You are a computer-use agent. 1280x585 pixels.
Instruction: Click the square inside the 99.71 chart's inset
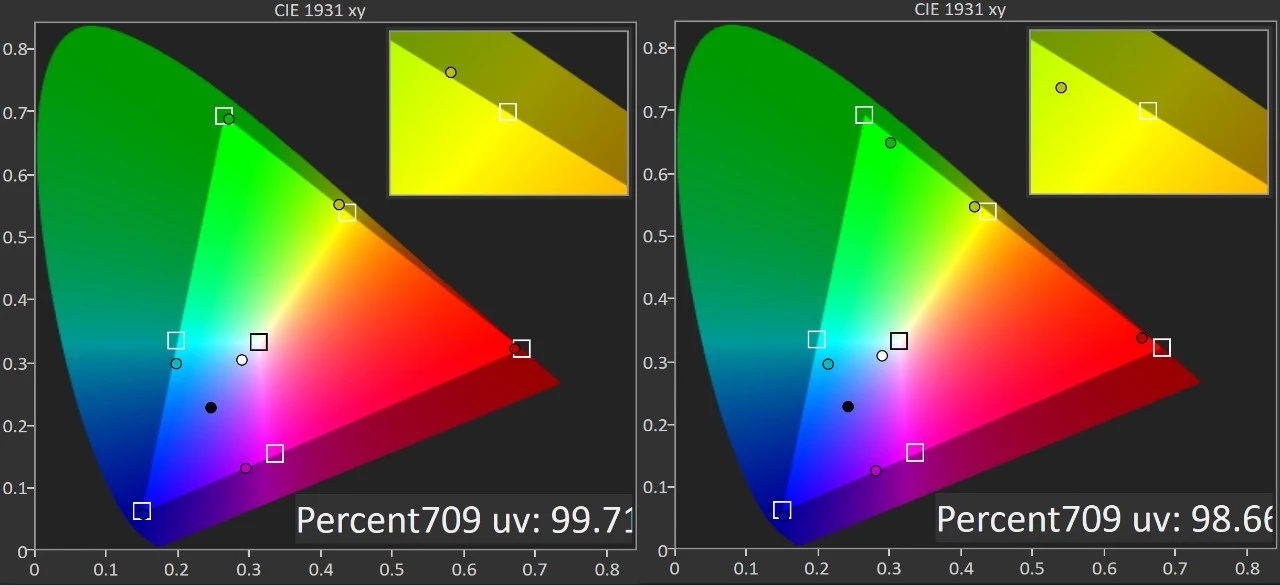tap(508, 112)
